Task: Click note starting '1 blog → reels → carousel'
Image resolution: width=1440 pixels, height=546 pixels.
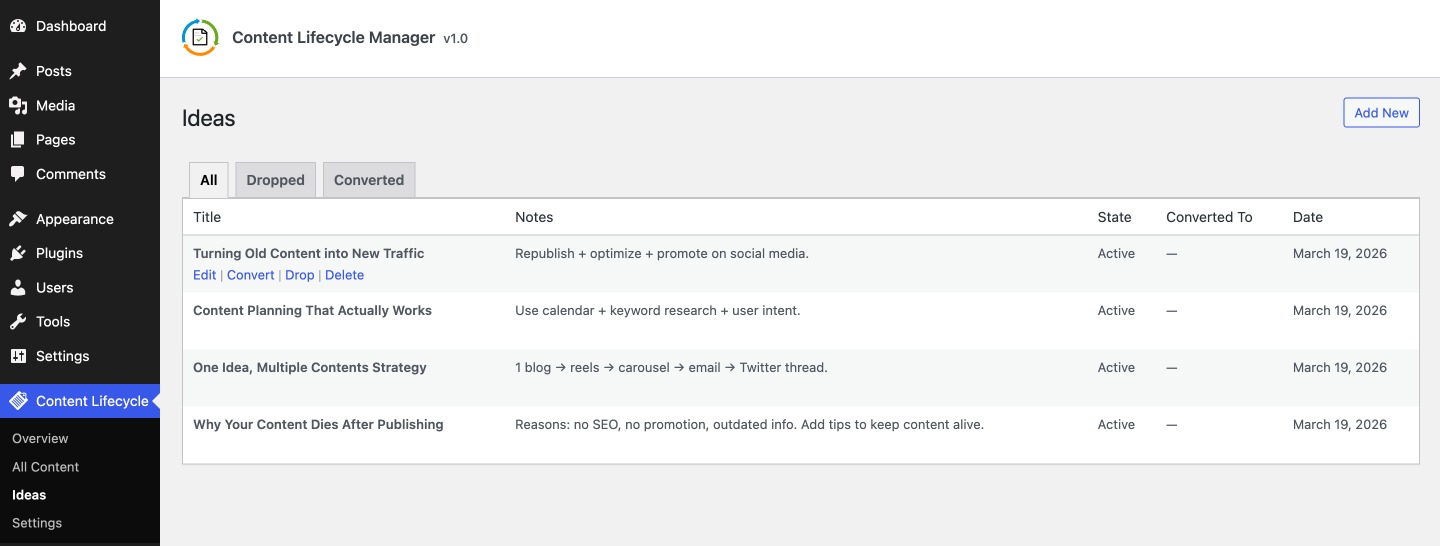Action: tap(671, 367)
